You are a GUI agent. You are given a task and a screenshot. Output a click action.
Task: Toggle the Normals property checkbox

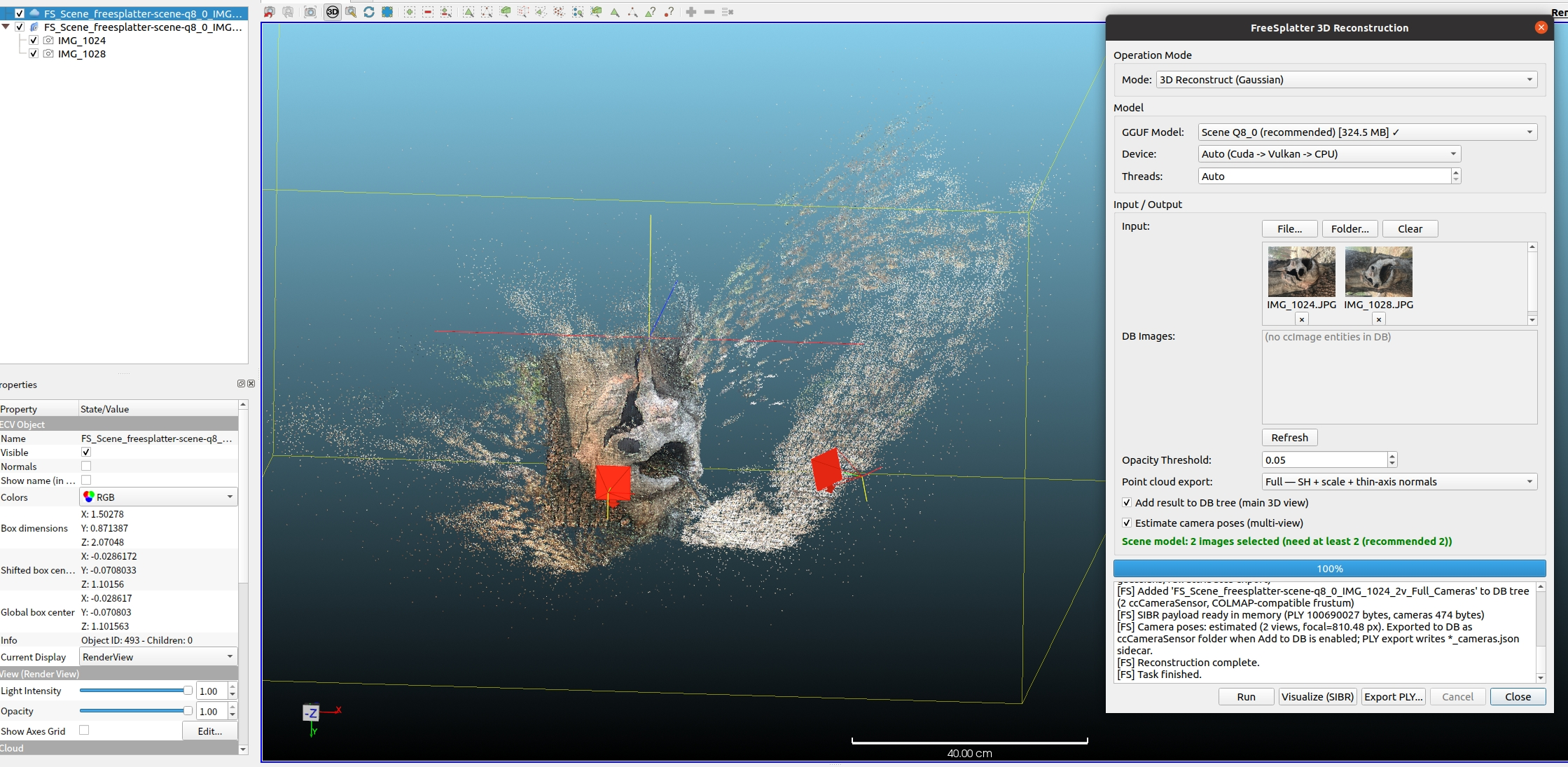[86, 467]
